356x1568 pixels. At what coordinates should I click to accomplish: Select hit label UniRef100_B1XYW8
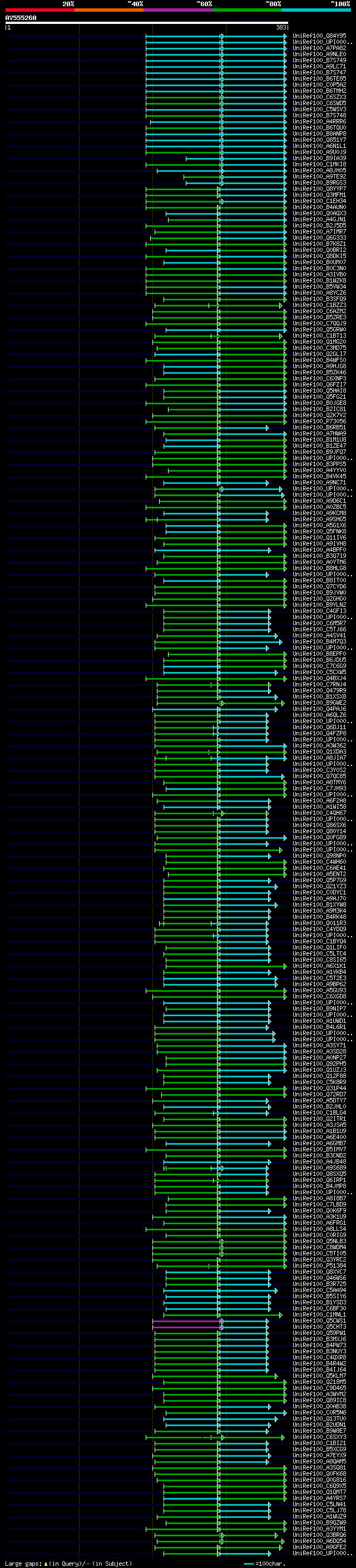pyautogui.click(x=319, y=904)
